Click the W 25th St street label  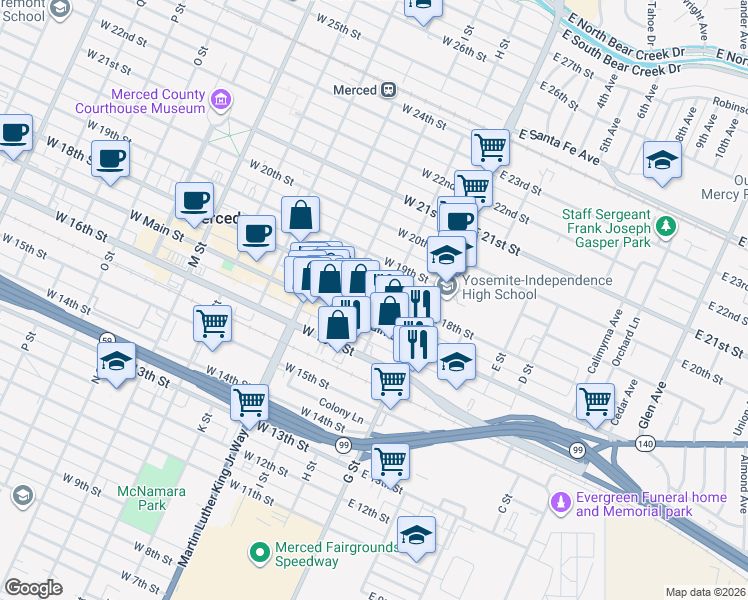coord(339,26)
